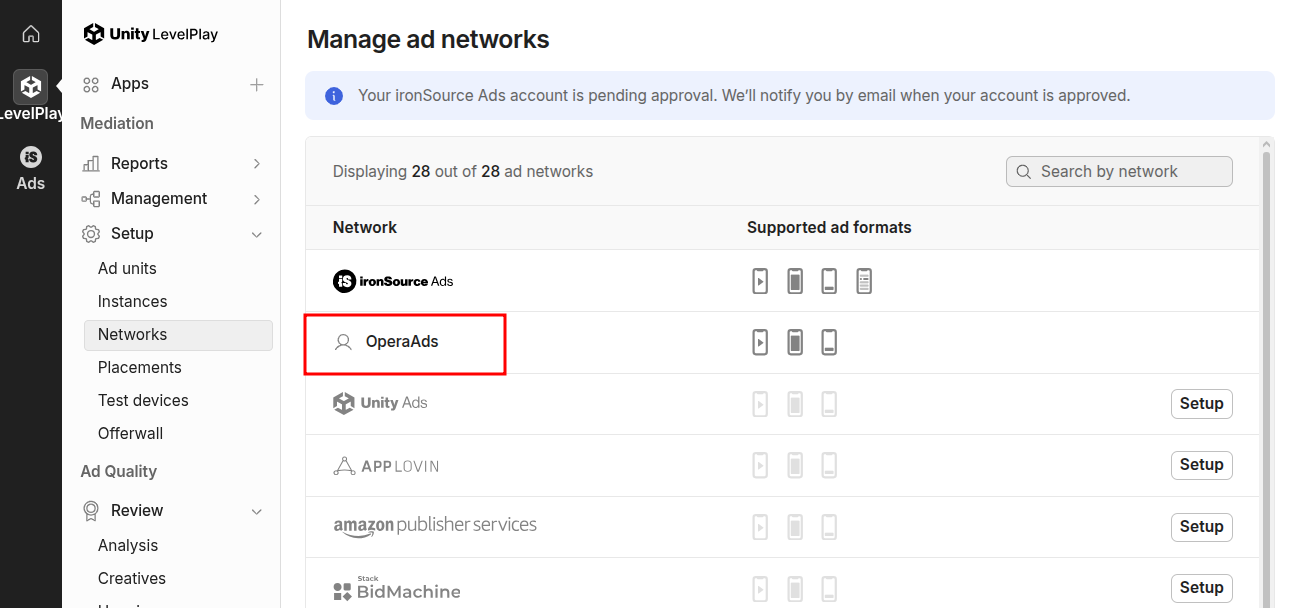This screenshot has width=1294, height=608.
Task: Open Creatives under Review
Action: click(132, 578)
